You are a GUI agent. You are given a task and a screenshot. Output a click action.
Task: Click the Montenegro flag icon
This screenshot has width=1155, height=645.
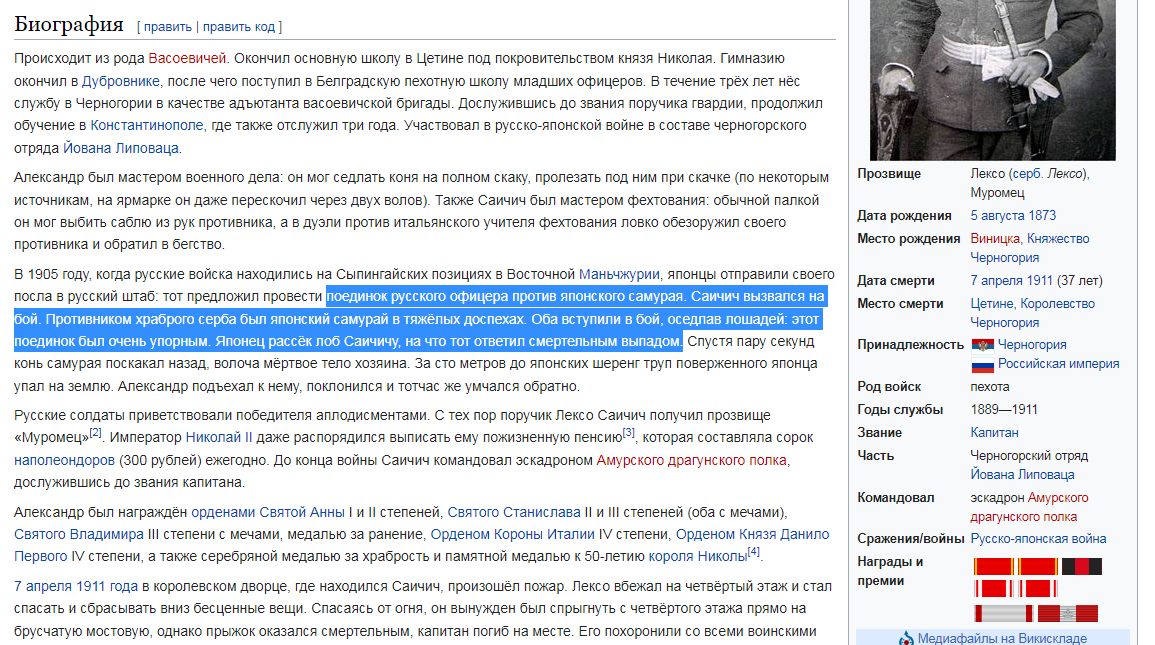(x=983, y=345)
